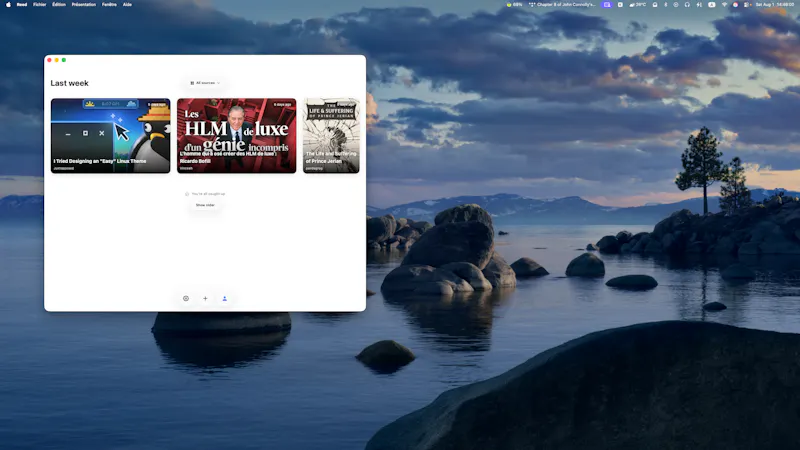Image resolution: width=800 pixels, height=450 pixels.
Task: Click the Show older button
Action: [x=205, y=205]
